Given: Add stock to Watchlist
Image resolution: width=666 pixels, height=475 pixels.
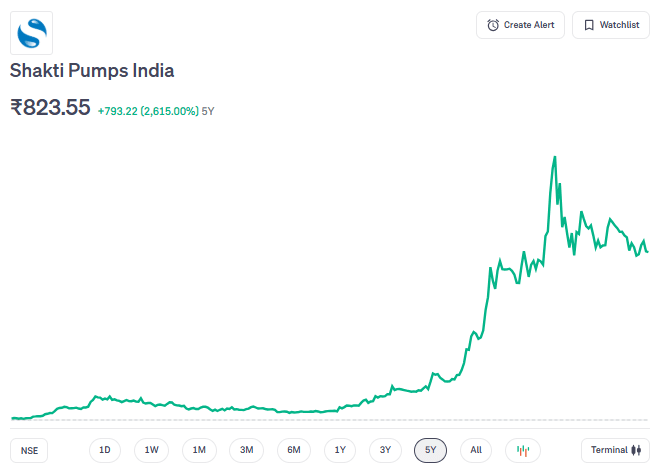Looking at the screenshot, I should [610, 25].
